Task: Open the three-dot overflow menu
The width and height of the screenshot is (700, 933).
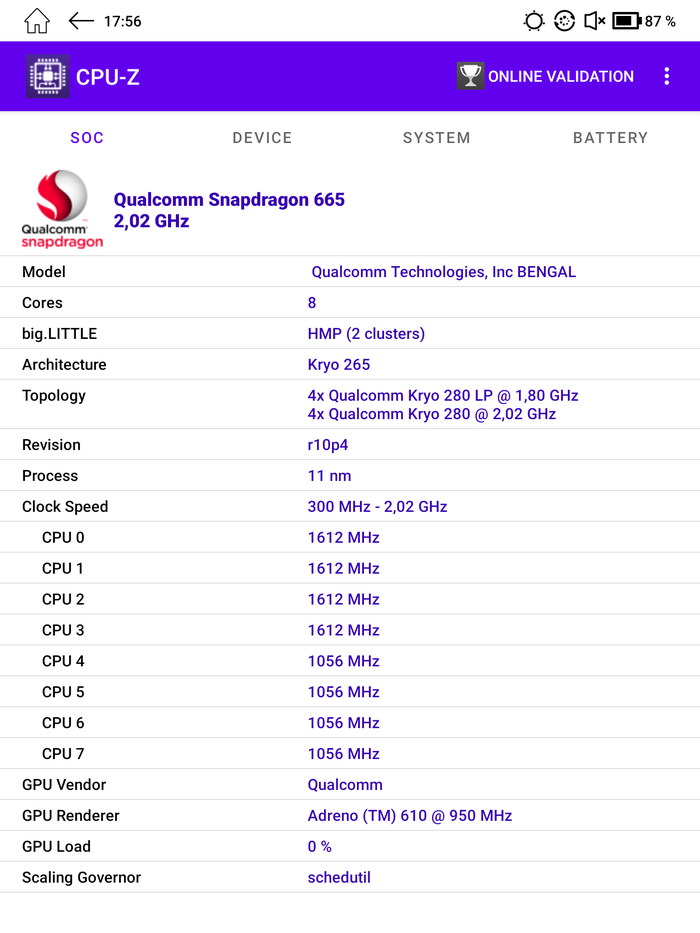Action: point(667,76)
